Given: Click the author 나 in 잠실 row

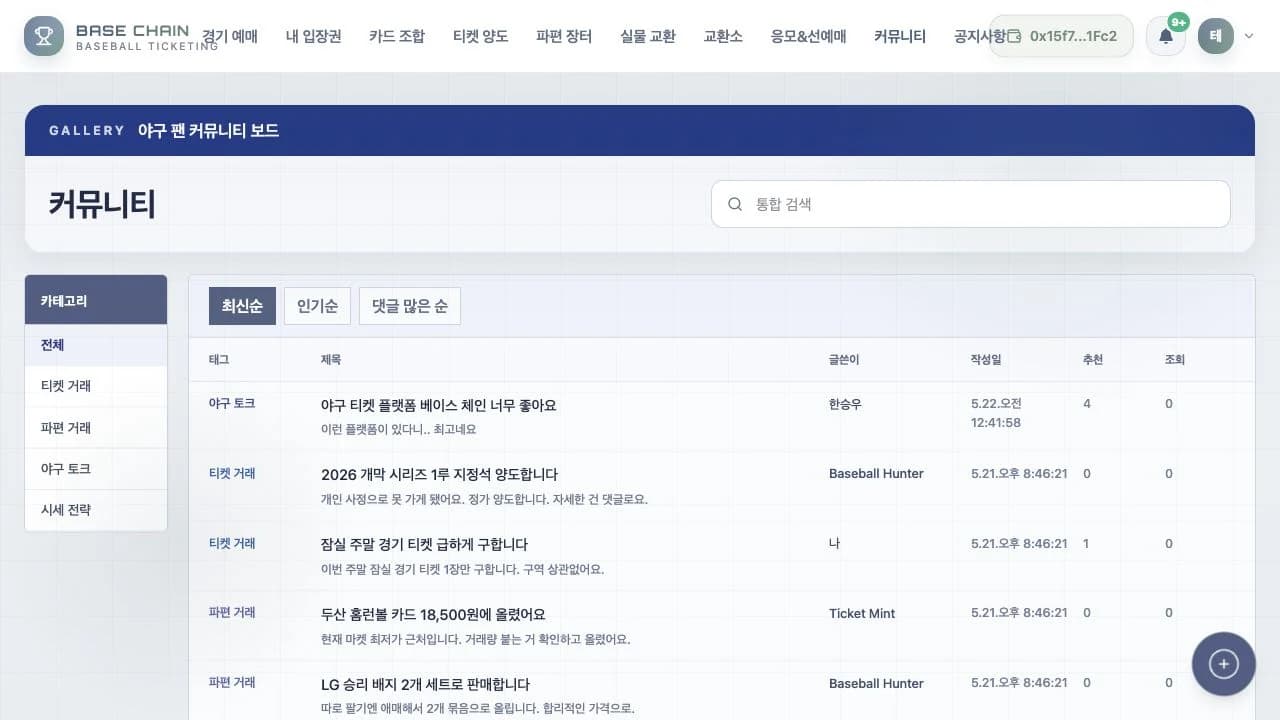Looking at the screenshot, I should pos(835,543).
